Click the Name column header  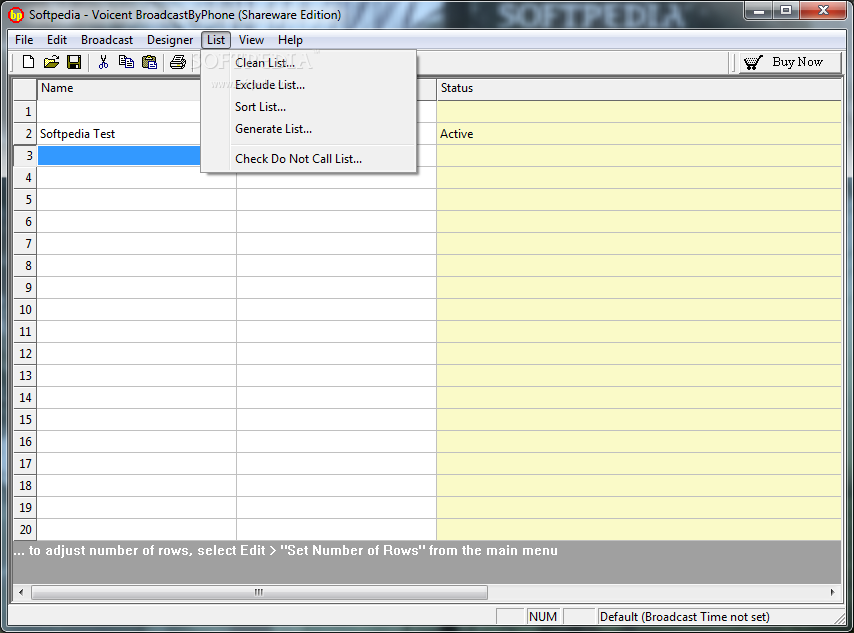coord(119,88)
